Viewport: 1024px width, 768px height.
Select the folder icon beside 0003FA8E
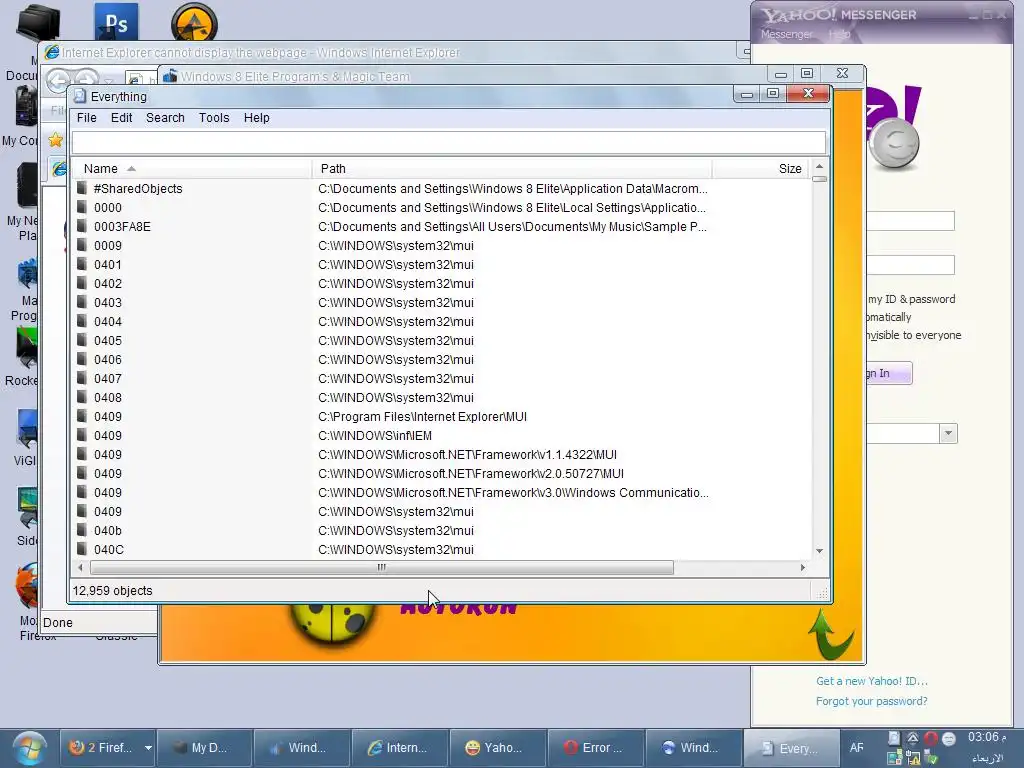[82, 227]
